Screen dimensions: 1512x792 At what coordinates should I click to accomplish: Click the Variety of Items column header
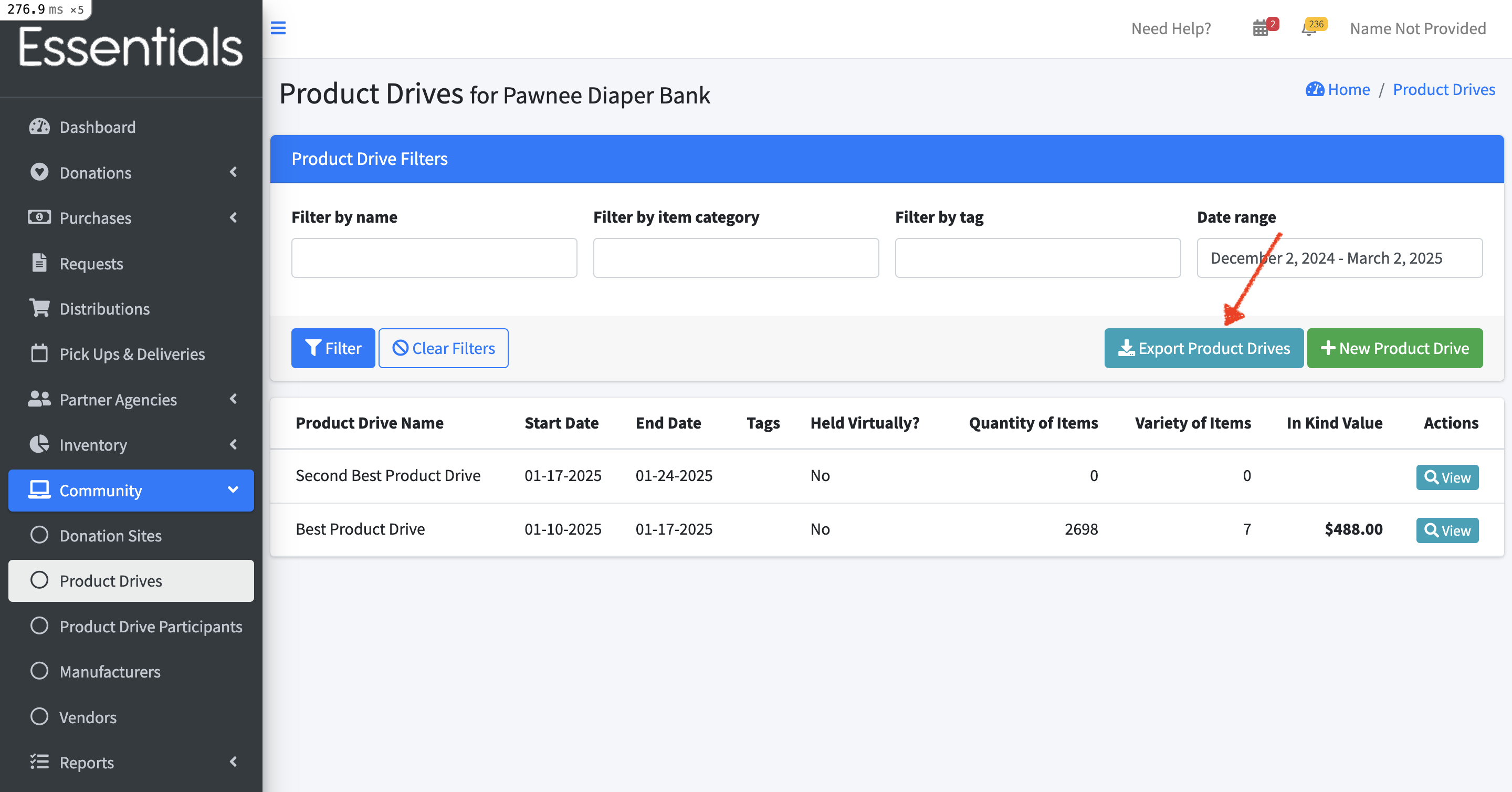(1193, 423)
